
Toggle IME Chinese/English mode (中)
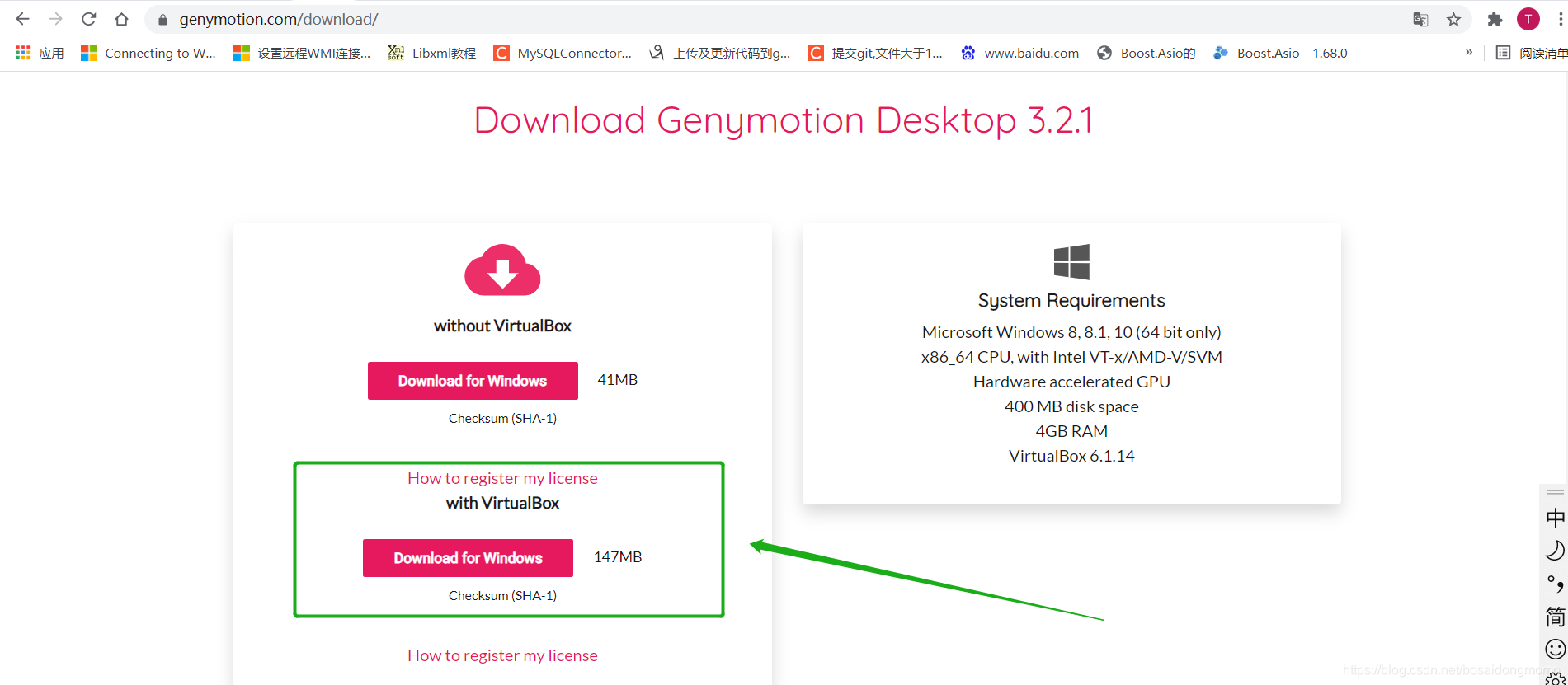[1555, 518]
